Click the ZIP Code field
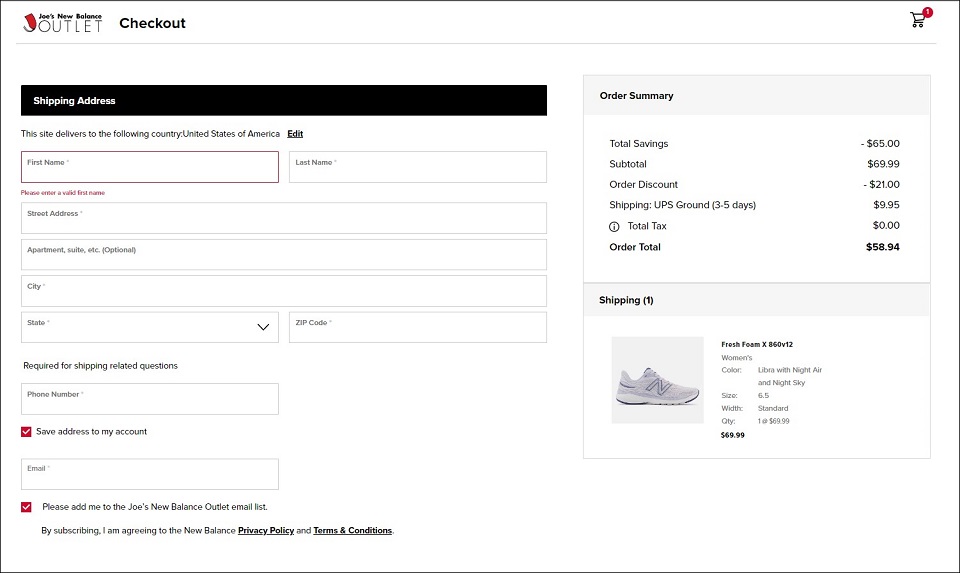The image size is (960, 573). 418,328
